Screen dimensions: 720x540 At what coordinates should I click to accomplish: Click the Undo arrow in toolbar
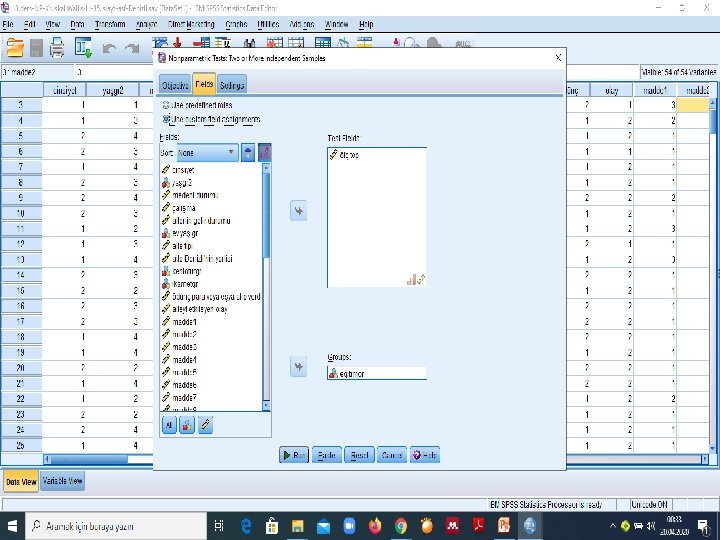[x=109, y=49]
